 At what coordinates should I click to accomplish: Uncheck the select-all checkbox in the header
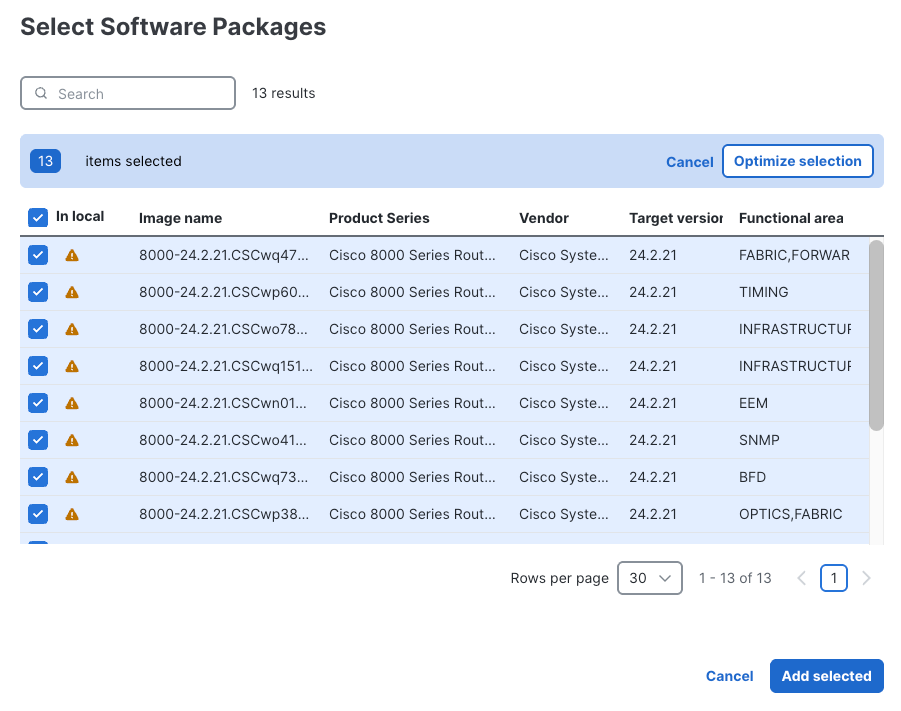(37, 217)
